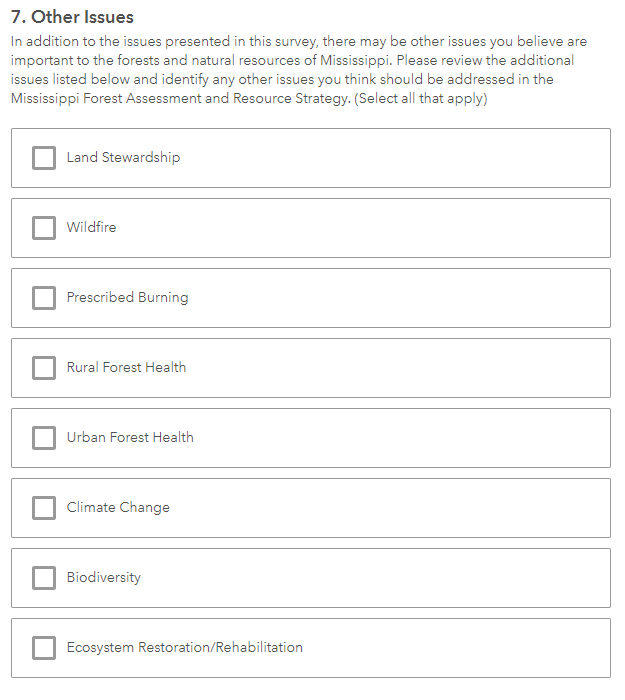Click the '(Select all that apply)' text
Image resolution: width=625 pixels, height=700 pixels.
(x=421, y=98)
